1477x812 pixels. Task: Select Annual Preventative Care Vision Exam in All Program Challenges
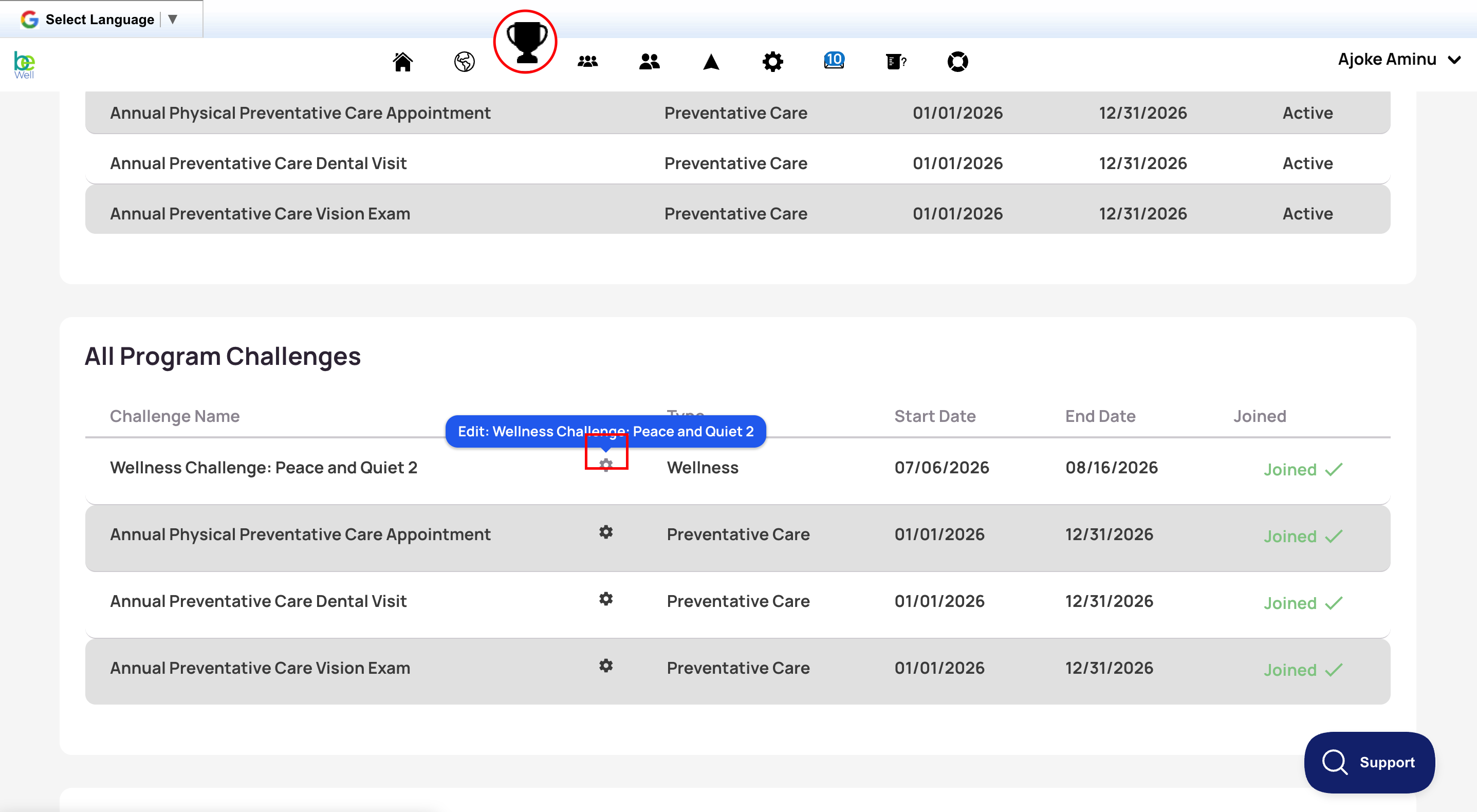coord(261,668)
